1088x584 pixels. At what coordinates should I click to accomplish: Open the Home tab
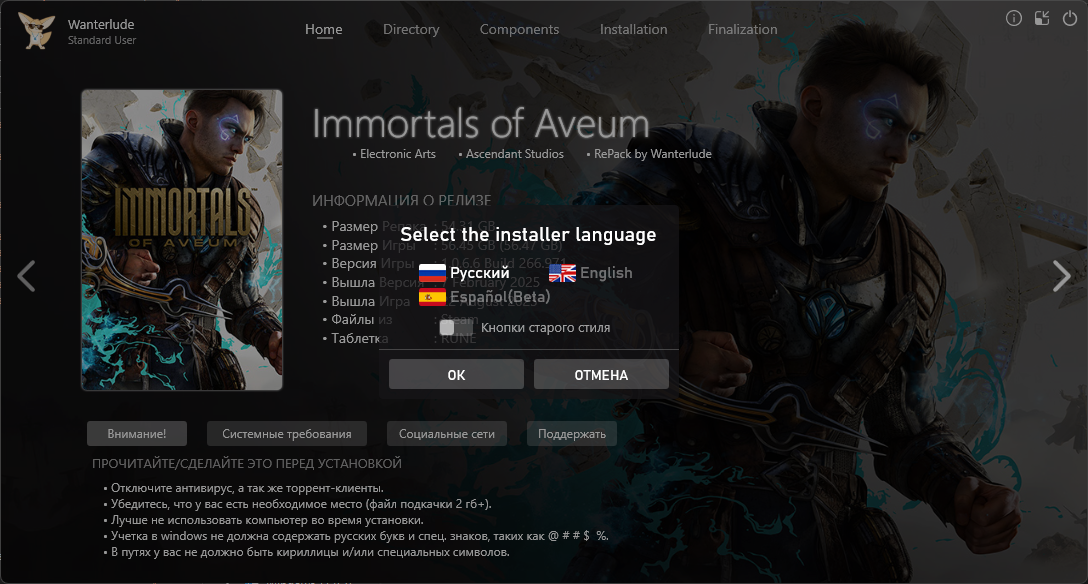(x=323, y=29)
